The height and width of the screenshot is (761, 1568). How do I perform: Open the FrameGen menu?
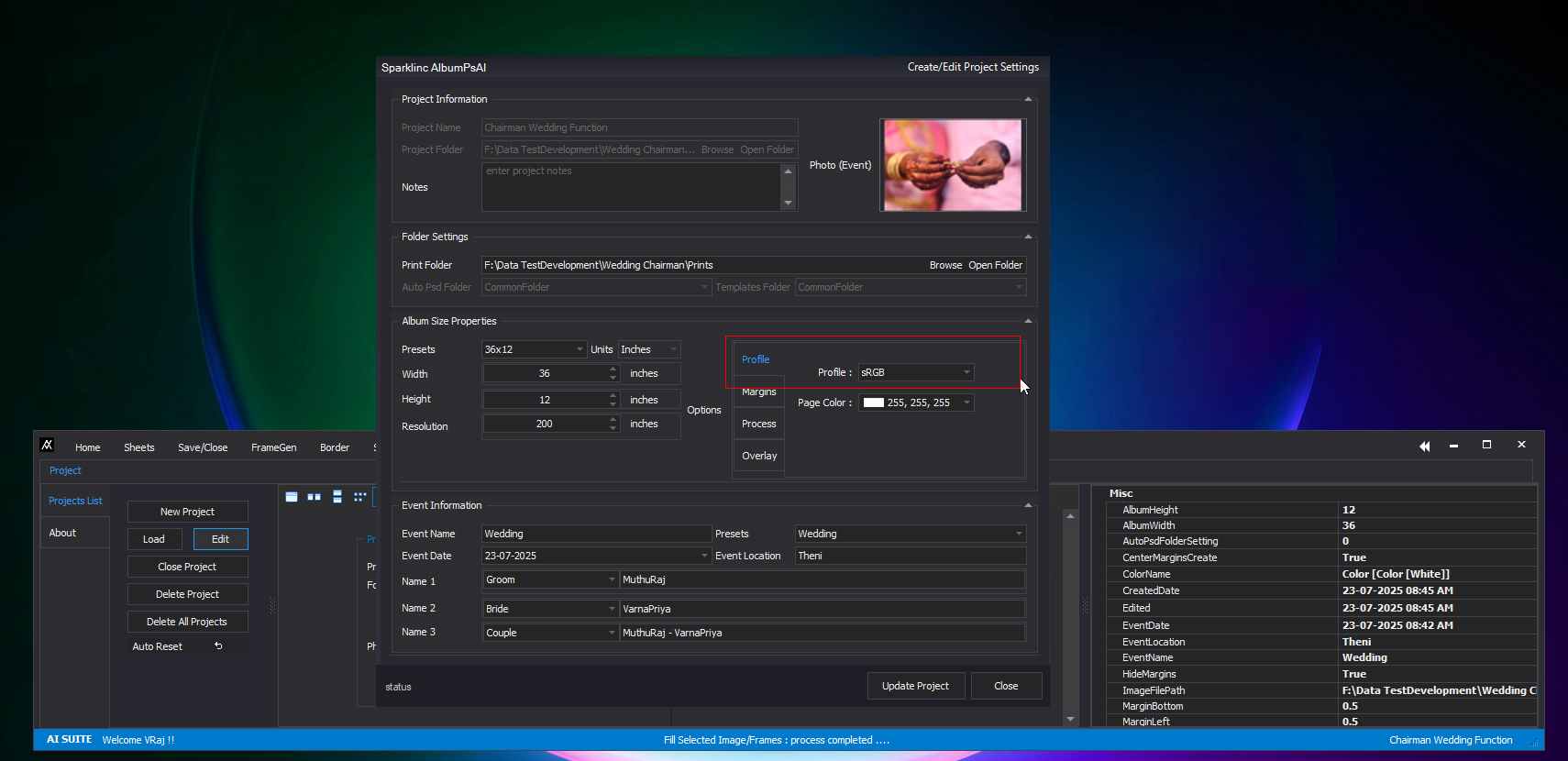(x=273, y=447)
